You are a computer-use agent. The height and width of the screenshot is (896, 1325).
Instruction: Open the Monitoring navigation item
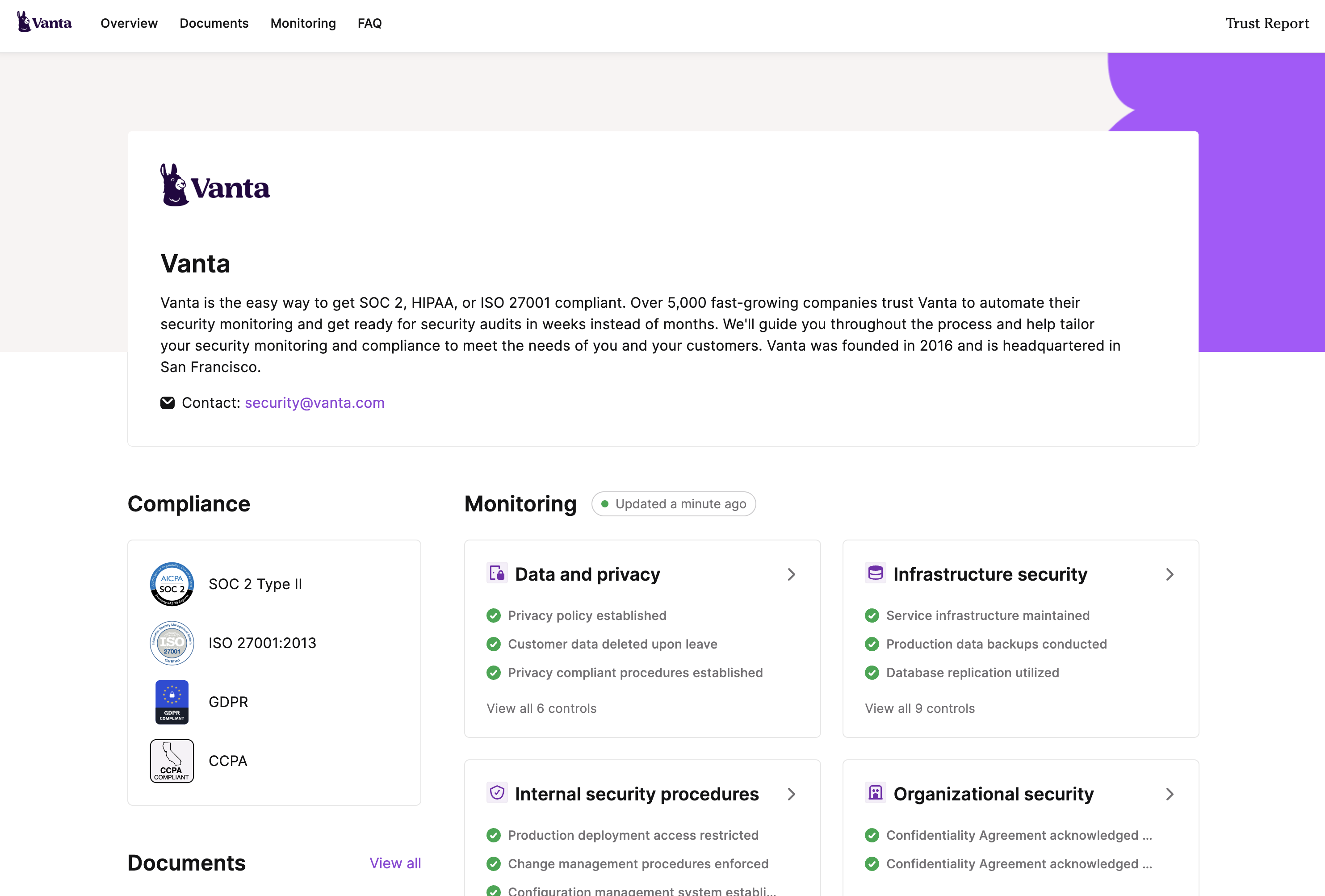tap(303, 23)
